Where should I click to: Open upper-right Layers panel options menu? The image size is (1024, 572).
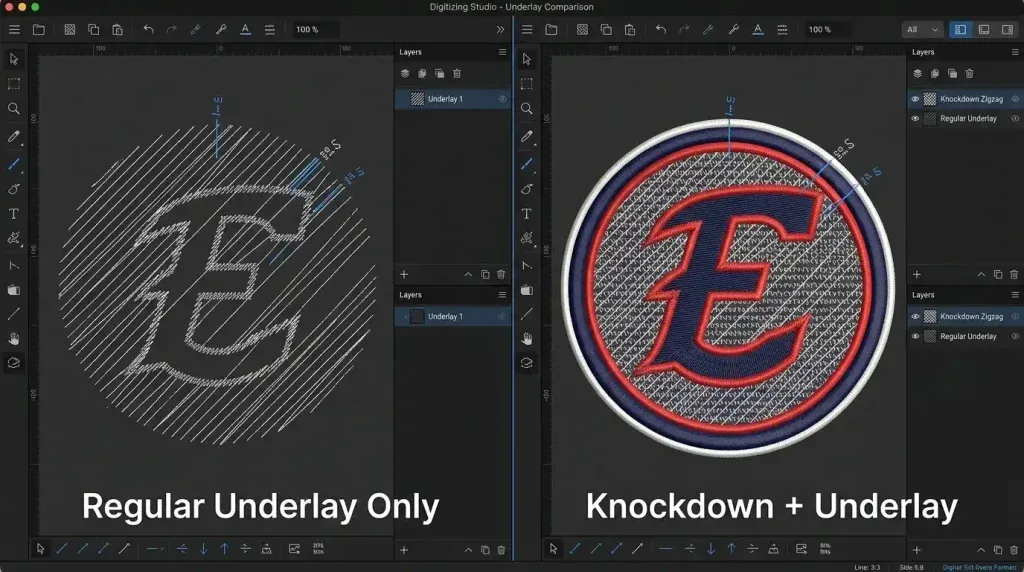pyautogui.click(x=1015, y=52)
